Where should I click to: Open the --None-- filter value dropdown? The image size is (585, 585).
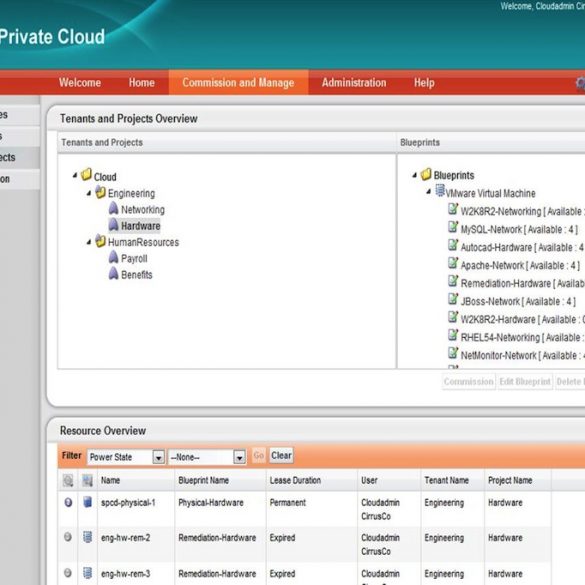(x=240, y=457)
